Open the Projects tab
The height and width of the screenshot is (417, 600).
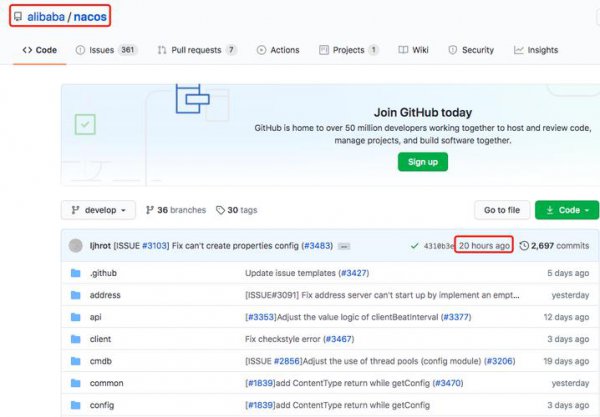click(348, 50)
